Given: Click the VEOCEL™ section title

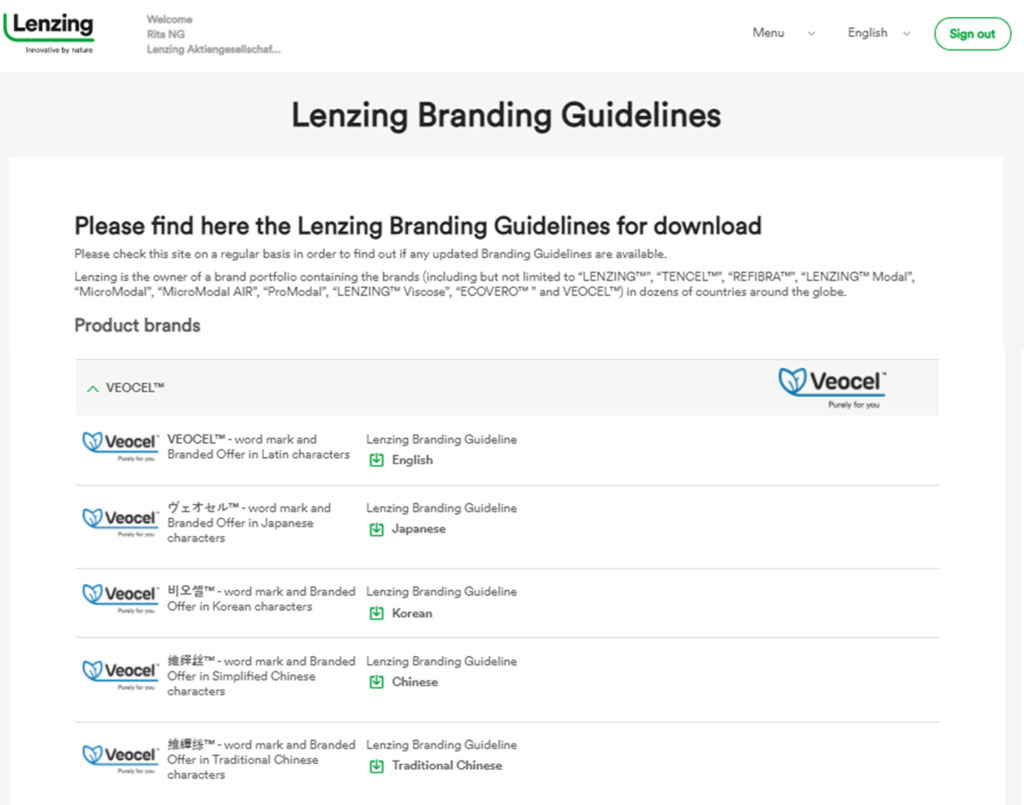Looking at the screenshot, I should pos(135,388).
